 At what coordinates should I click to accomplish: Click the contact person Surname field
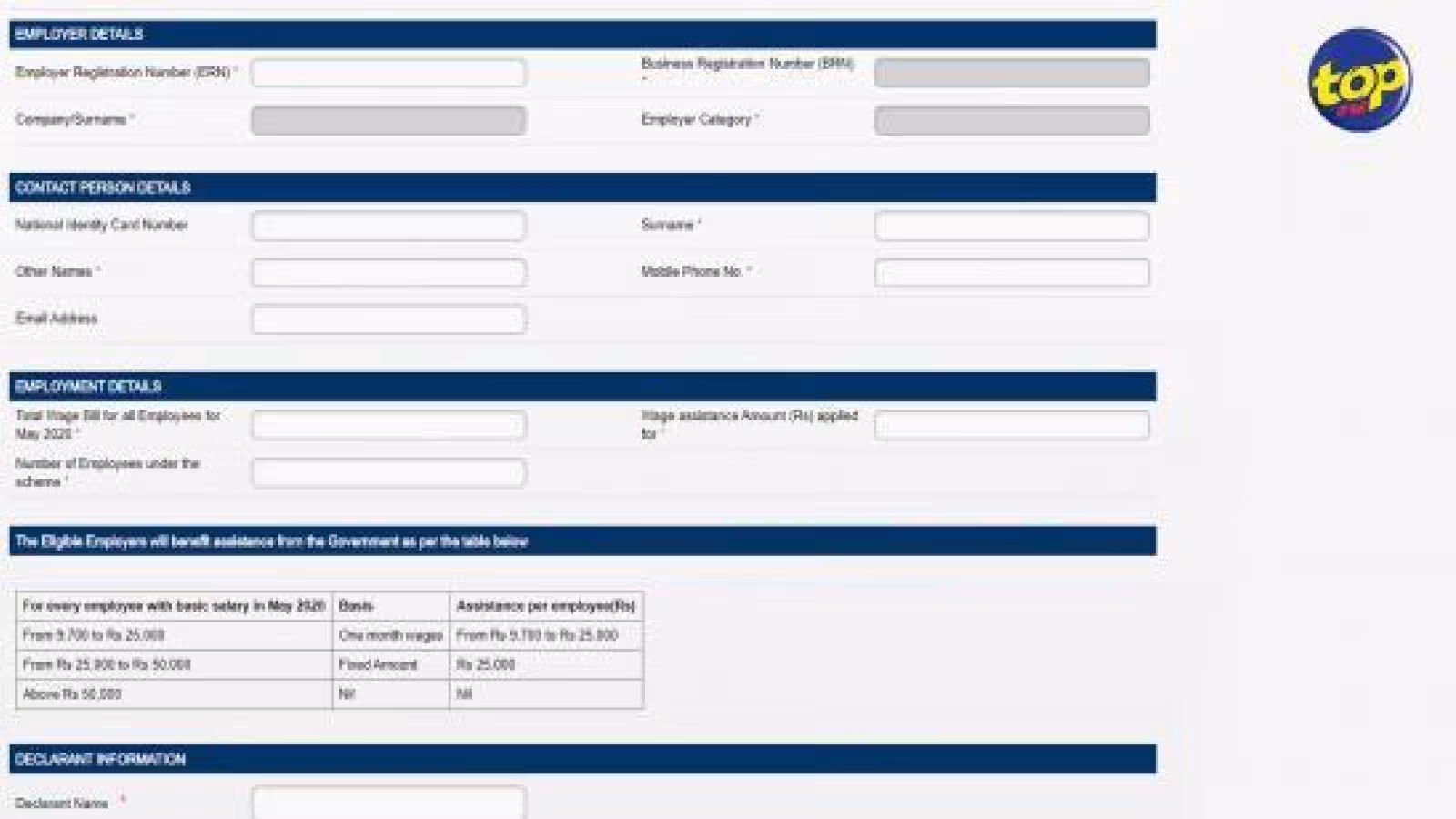pyautogui.click(x=1011, y=226)
